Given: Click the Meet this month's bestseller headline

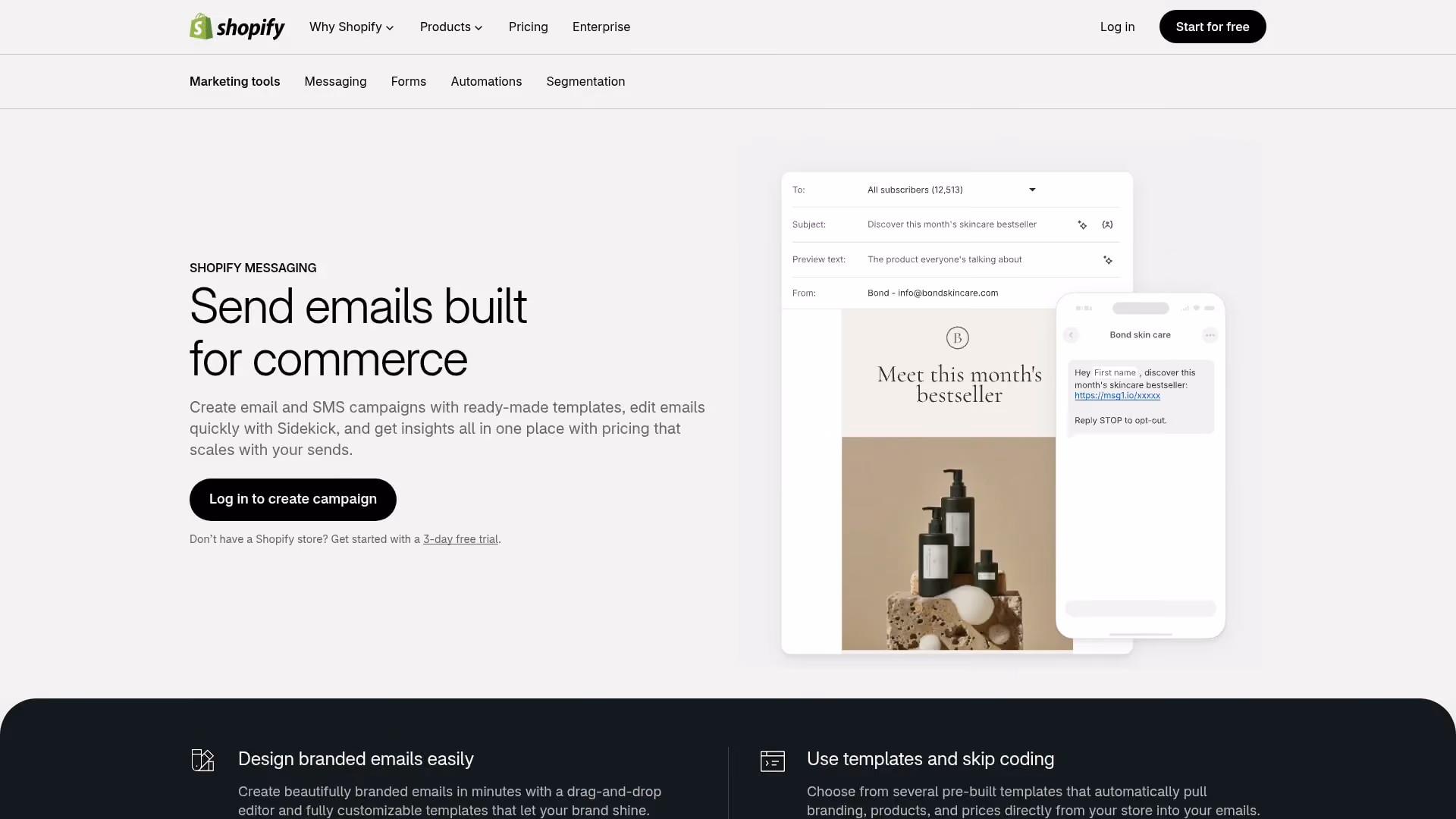Looking at the screenshot, I should point(959,384).
